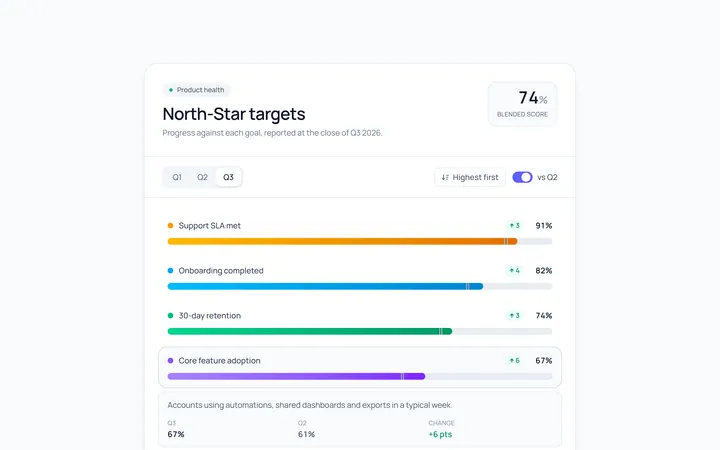The width and height of the screenshot is (720, 450).
Task: Click the up-arrow 4 badge for Onboarding
Action: coord(514,270)
